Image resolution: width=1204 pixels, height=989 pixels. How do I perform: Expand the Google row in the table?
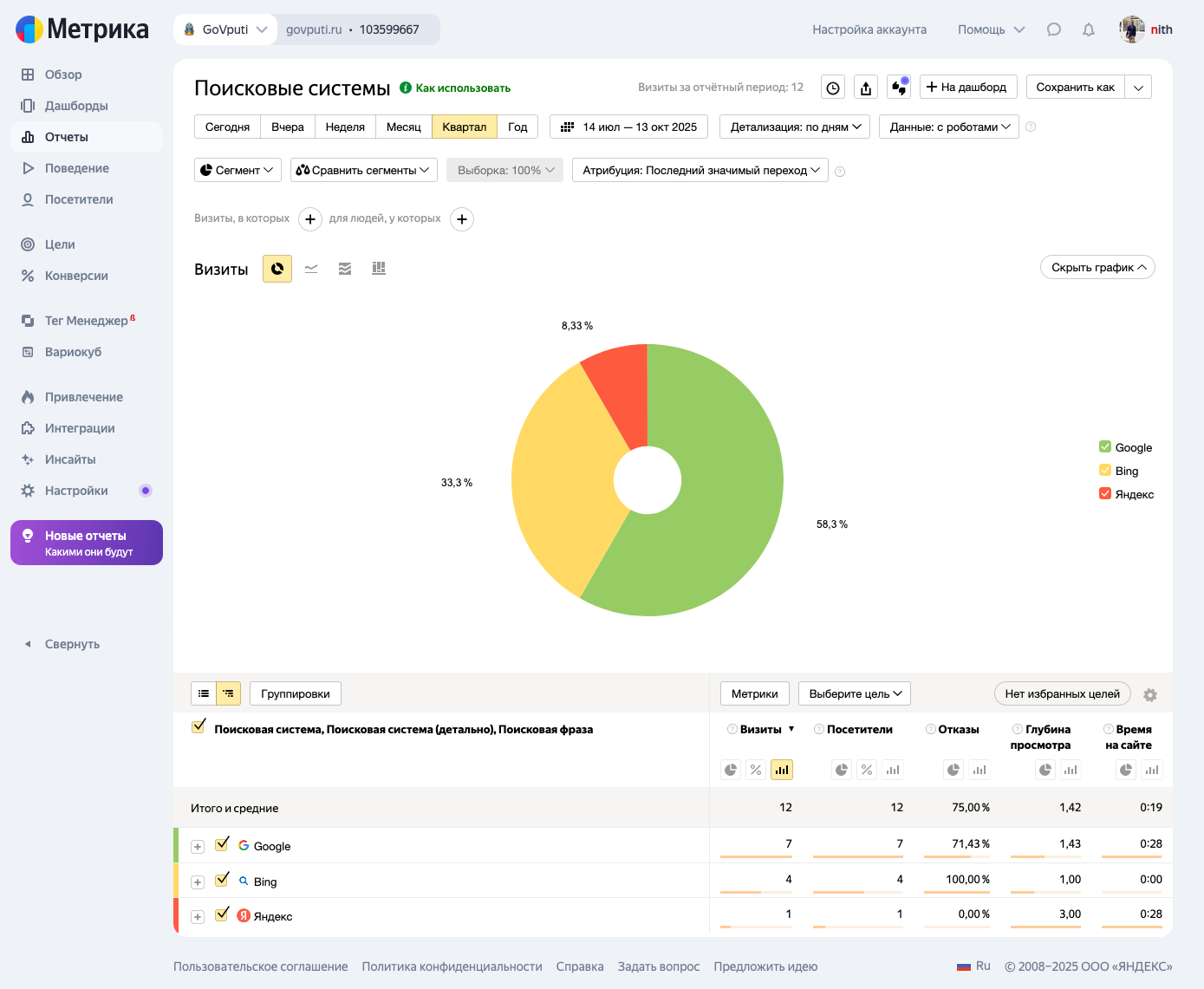[x=198, y=847]
